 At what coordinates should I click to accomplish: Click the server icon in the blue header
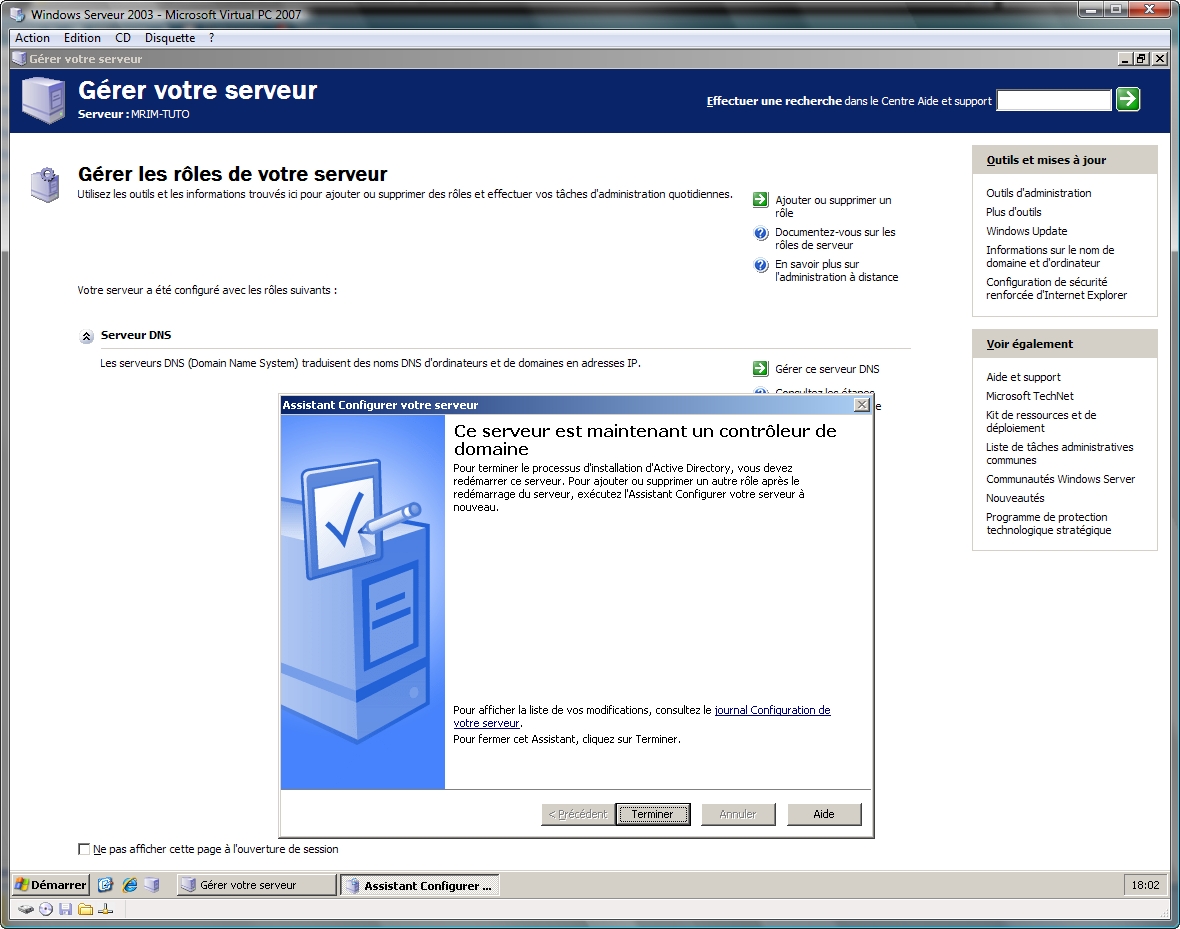[x=44, y=100]
